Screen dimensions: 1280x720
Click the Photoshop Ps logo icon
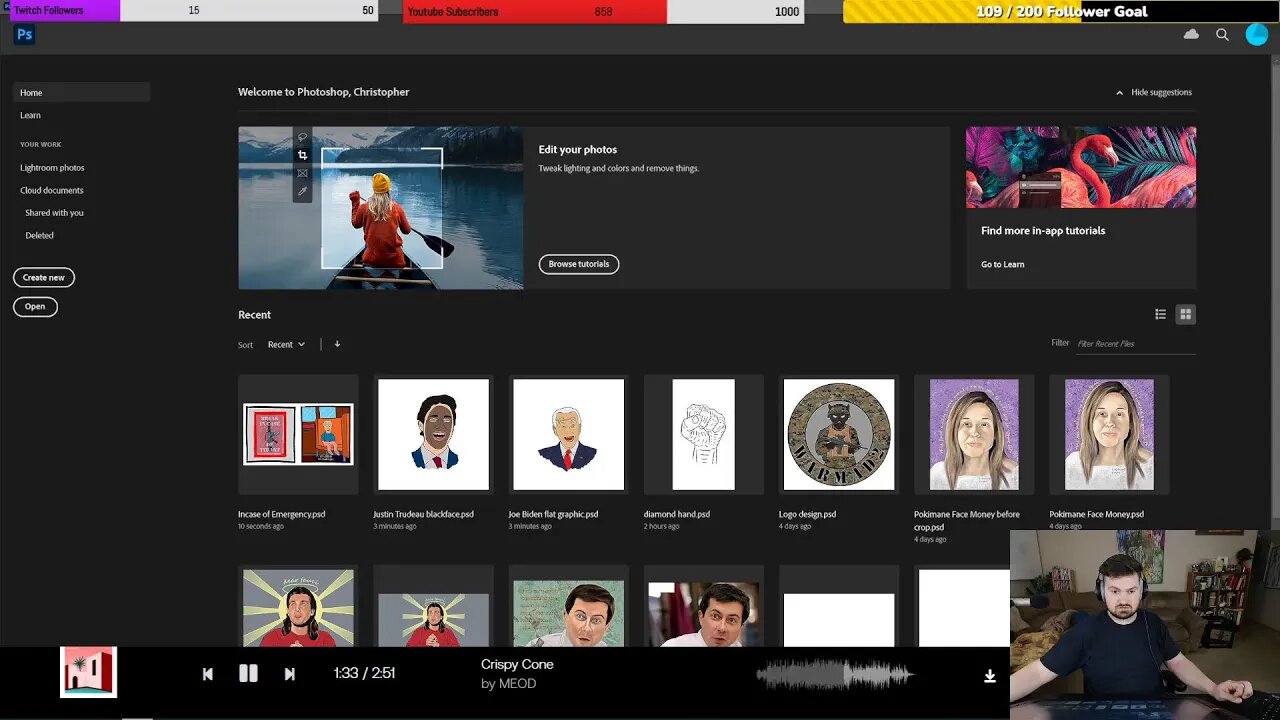point(25,35)
